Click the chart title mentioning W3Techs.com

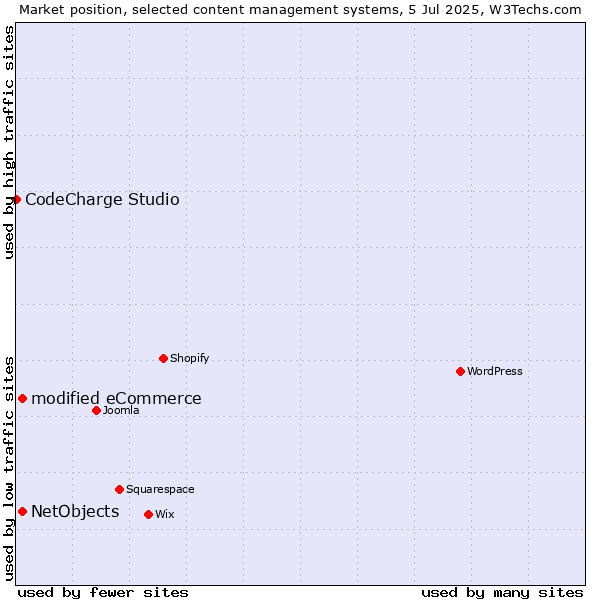tap(300, 10)
